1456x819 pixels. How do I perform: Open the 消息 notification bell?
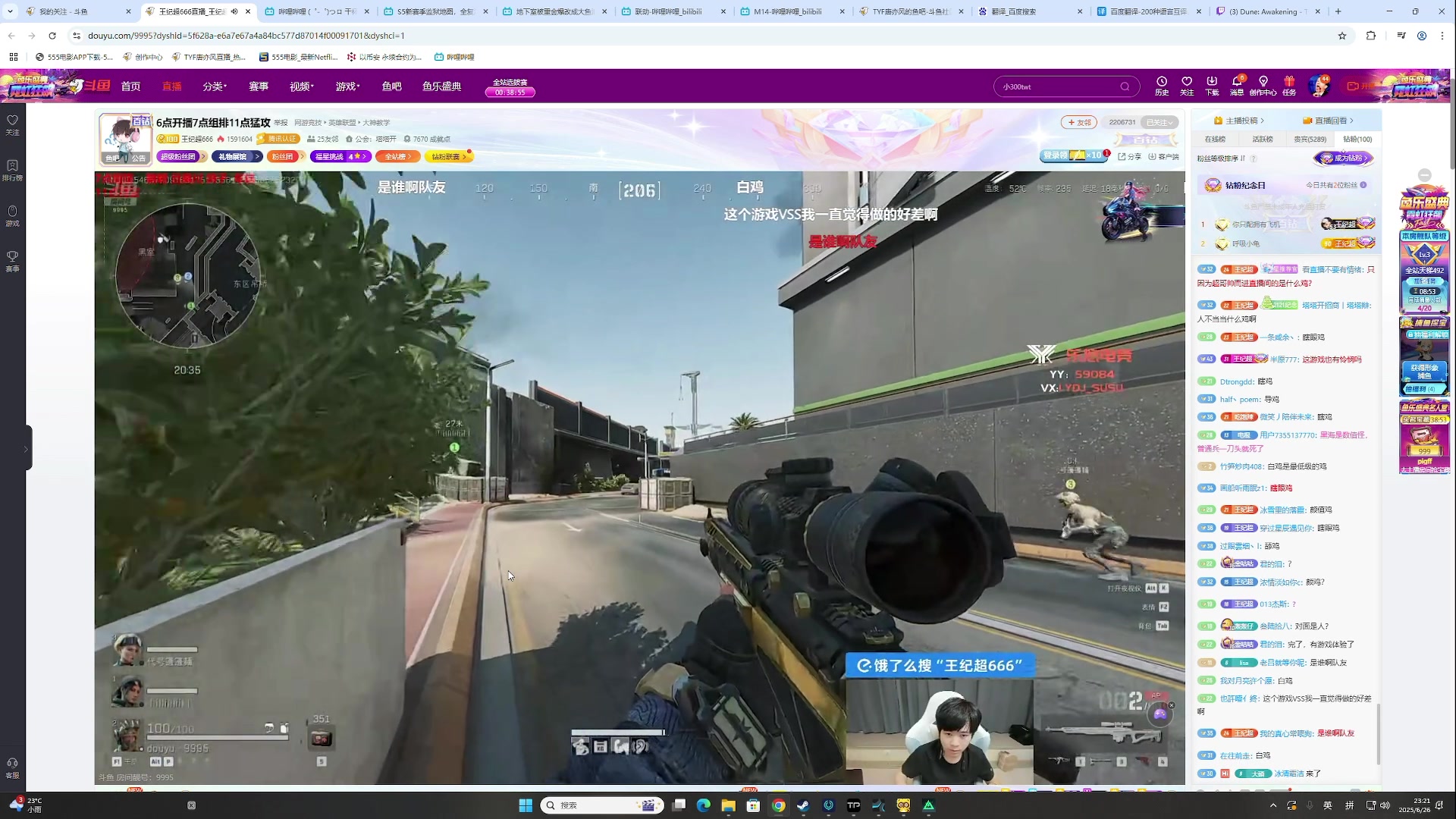point(1237,85)
